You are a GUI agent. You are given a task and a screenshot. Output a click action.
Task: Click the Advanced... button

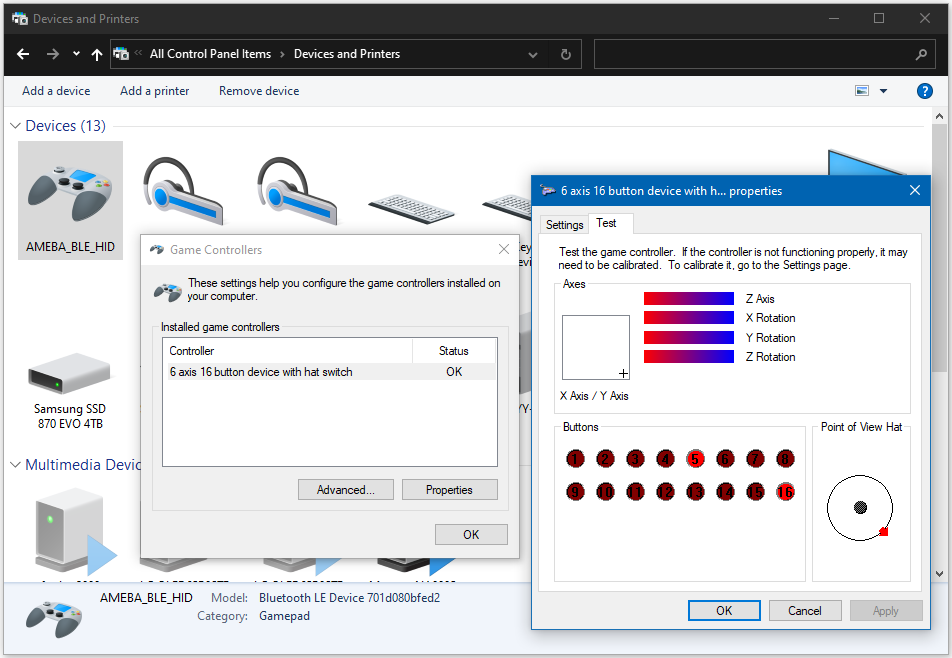click(x=345, y=490)
